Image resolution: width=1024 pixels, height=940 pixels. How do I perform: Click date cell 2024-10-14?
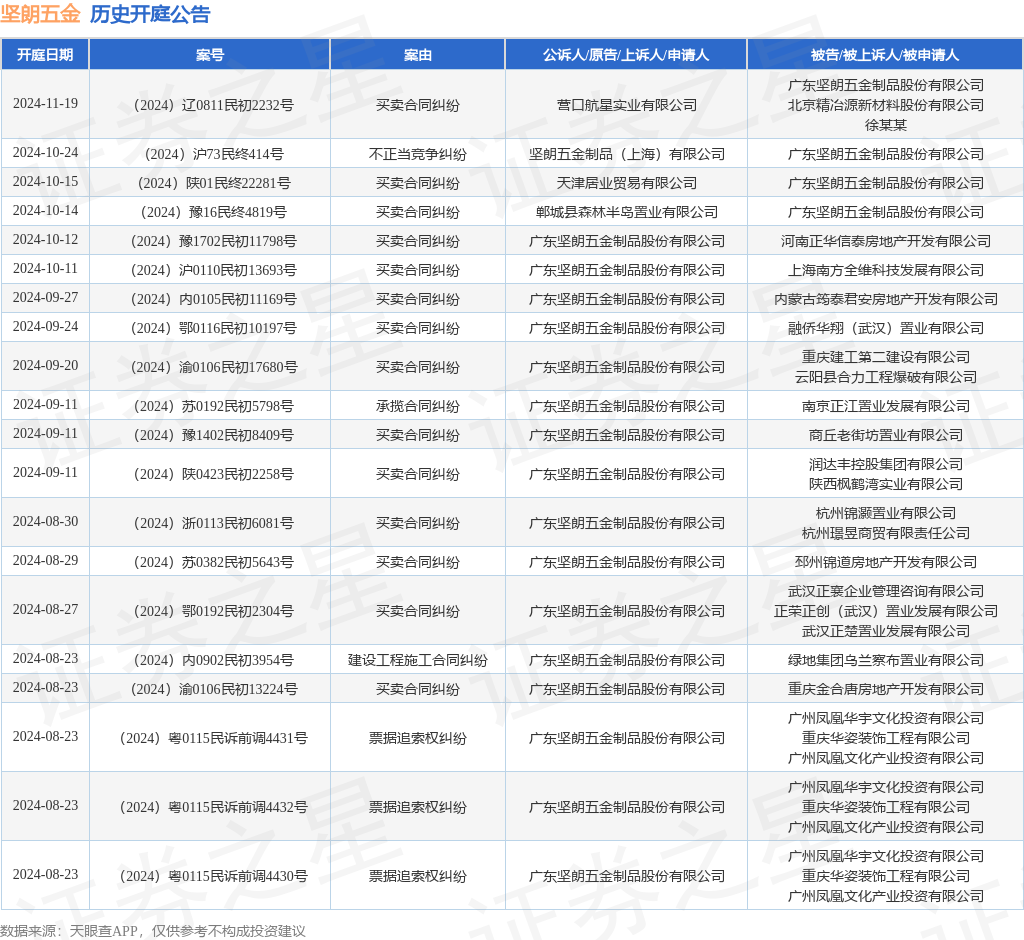[45, 210]
